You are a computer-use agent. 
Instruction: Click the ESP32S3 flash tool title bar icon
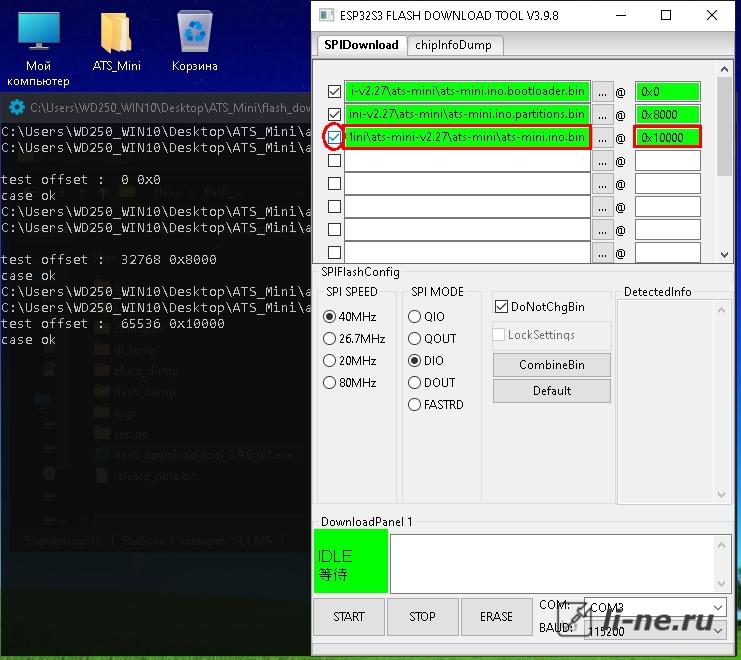(x=327, y=16)
